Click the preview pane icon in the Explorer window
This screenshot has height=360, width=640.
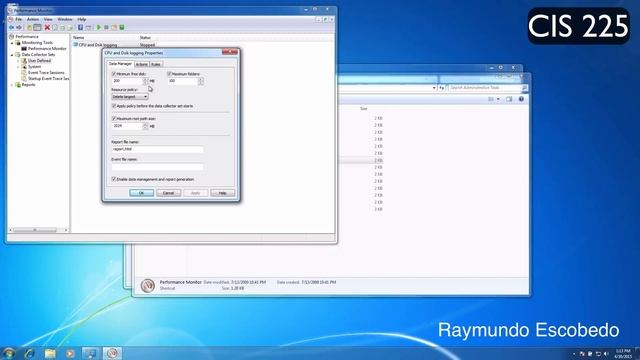509,99
